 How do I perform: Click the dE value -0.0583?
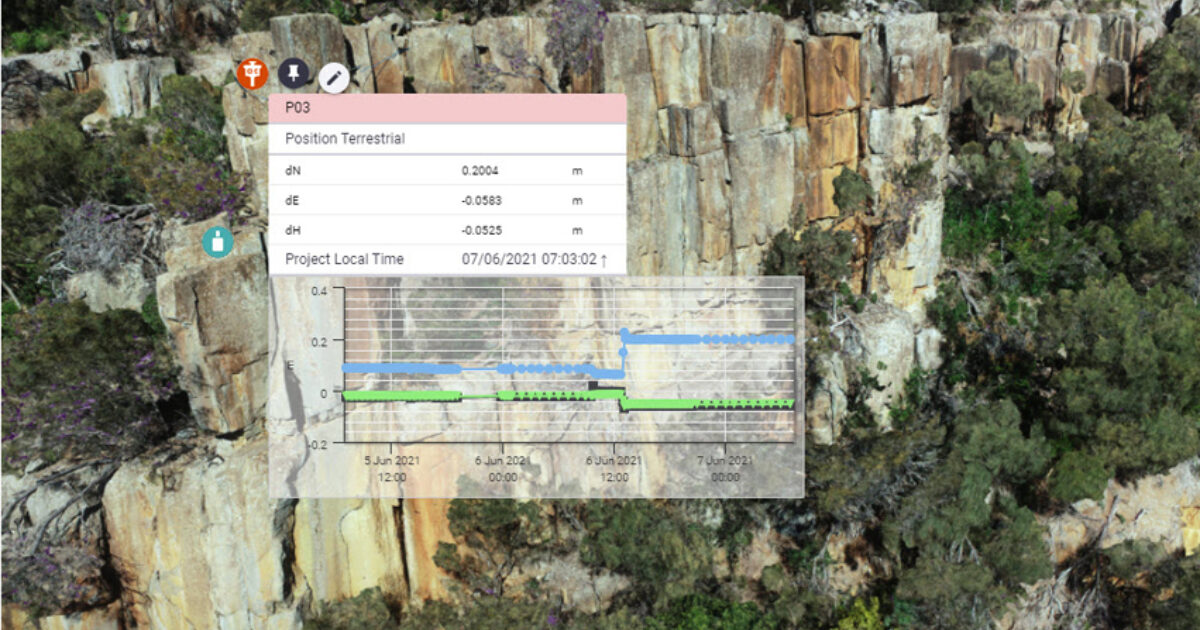pyautogui.click(x=481, y=201)
